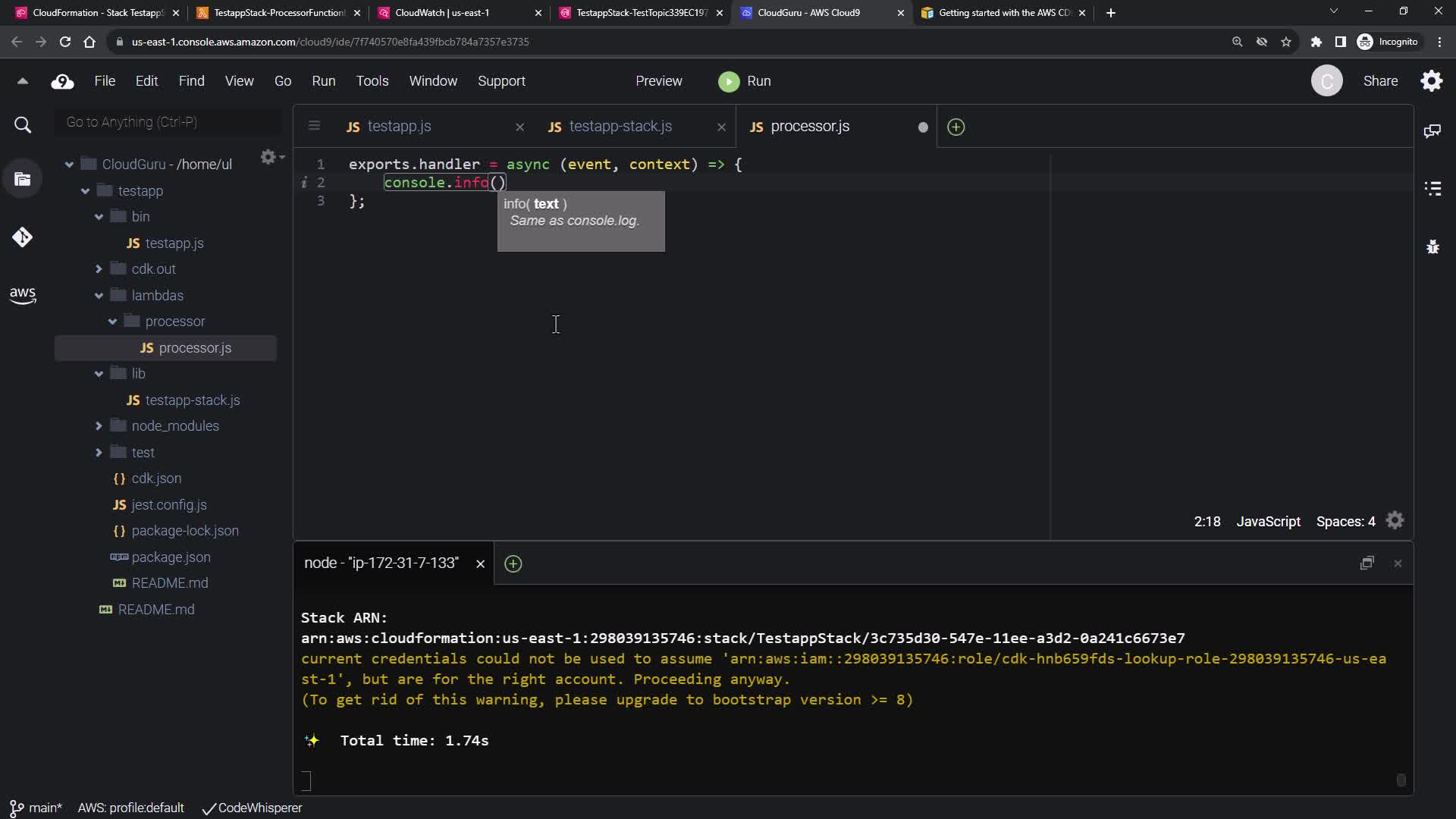Open the search panel magnifier icon

pyautogui.click(x=23, y=125)
